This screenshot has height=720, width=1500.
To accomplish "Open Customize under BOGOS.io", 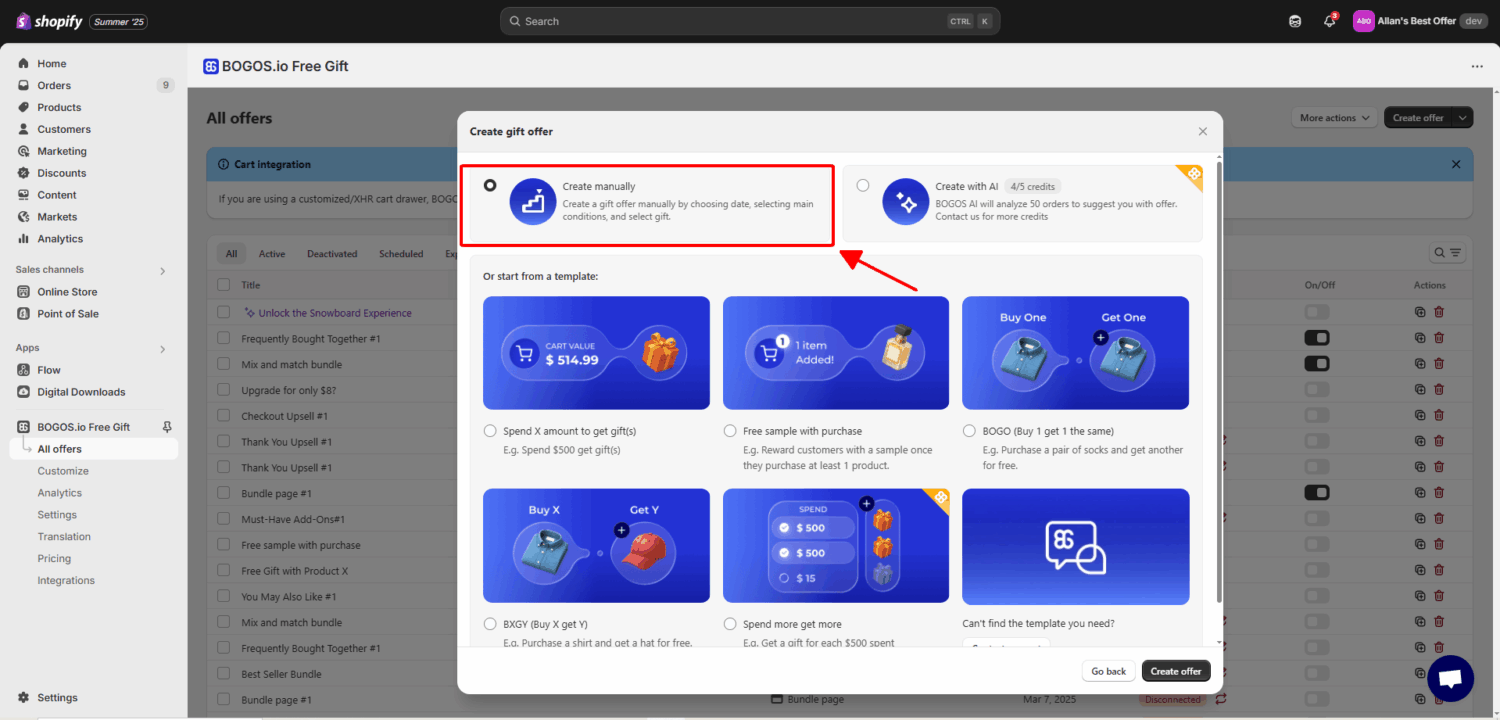I will pyautogui.click(x=63, y=471).
